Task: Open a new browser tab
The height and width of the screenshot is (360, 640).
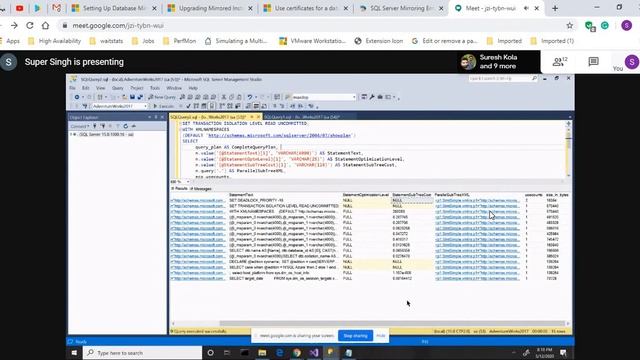Action: tap(555, 8)
